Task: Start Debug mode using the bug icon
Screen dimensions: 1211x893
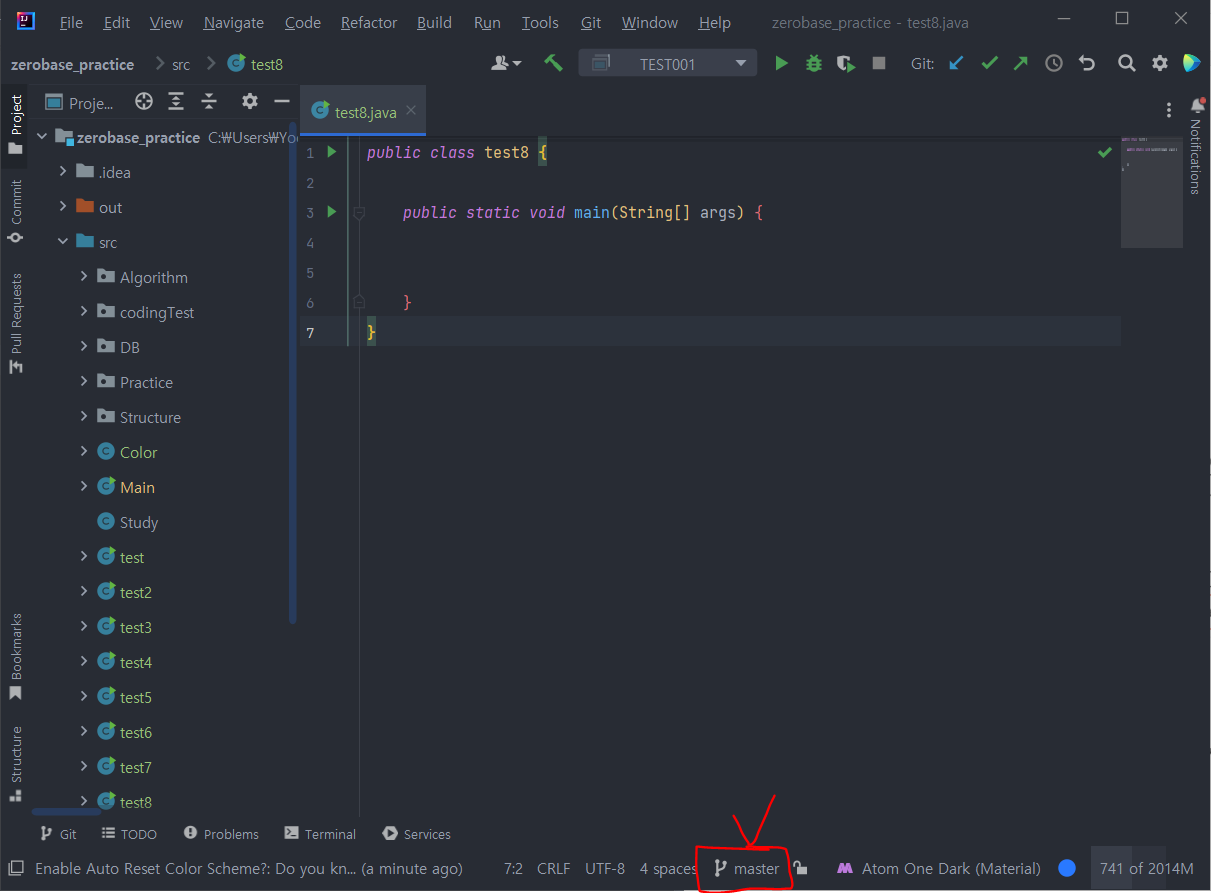Action: 813,62
